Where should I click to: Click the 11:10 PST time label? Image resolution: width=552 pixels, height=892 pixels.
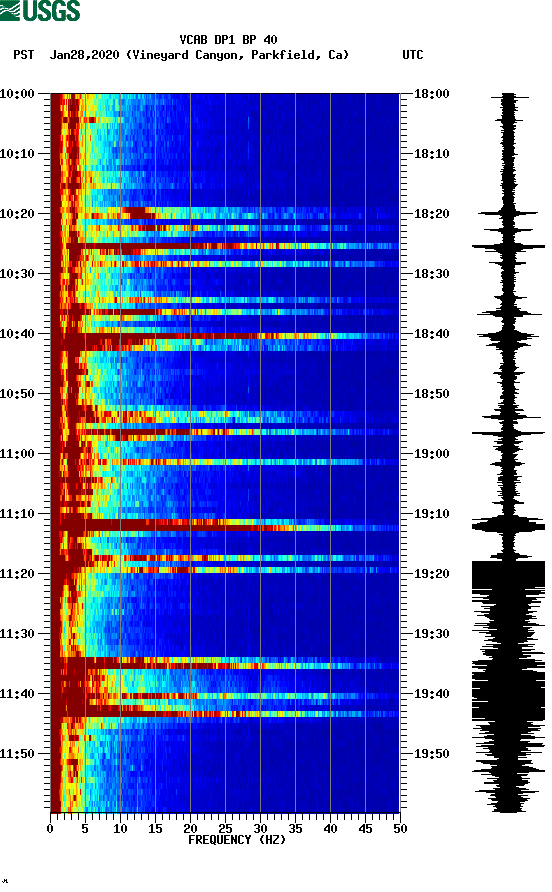pos(17,514)
